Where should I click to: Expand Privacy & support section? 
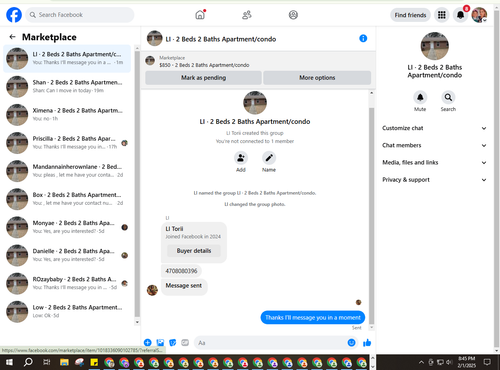coord(434,180)
